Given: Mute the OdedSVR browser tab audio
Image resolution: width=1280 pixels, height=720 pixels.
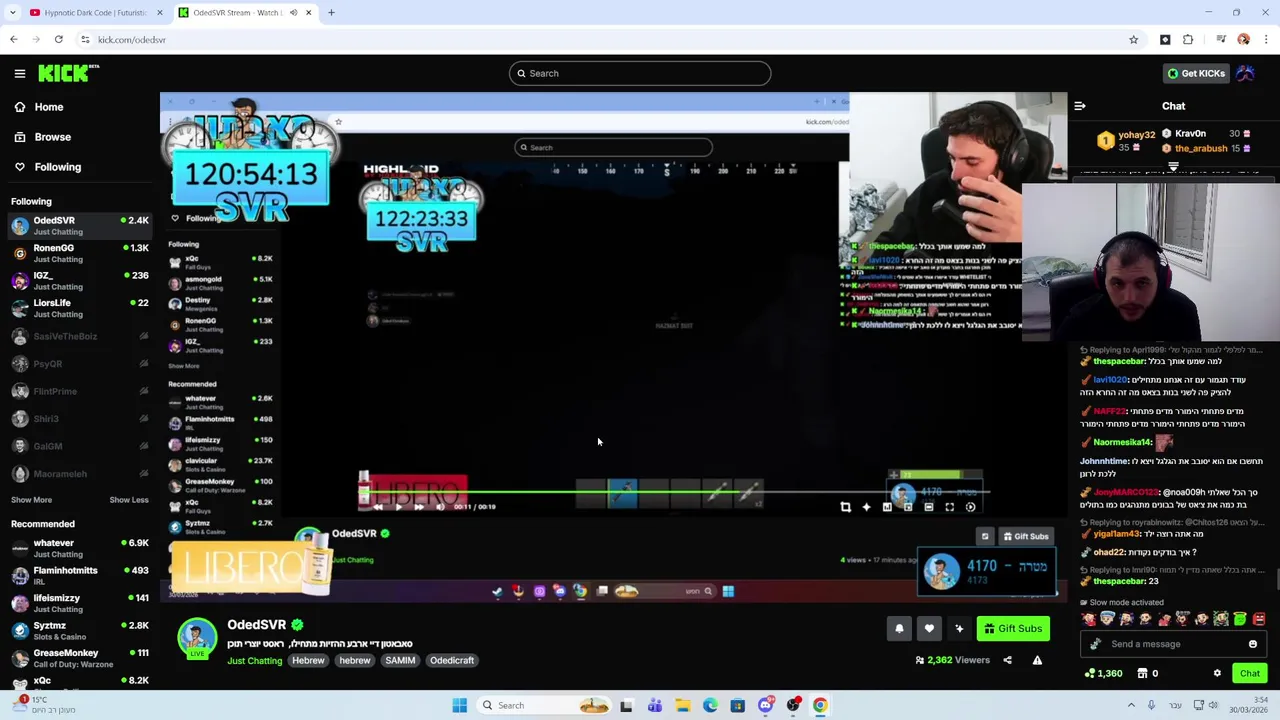Looking at the screenshot, I should pos(293,13).
